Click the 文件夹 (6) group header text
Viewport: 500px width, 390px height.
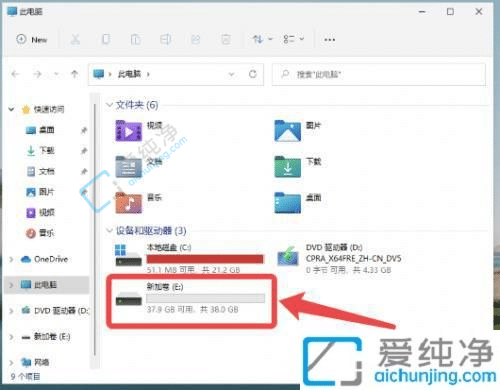point(137,105)
